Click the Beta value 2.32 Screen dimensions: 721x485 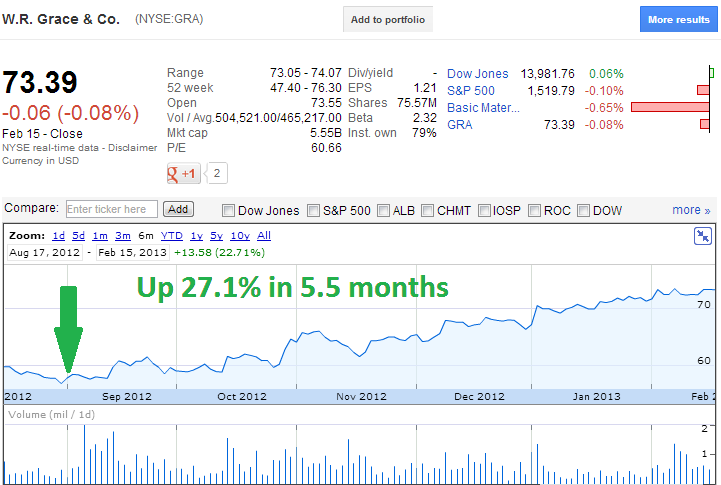tap(424, 118)
